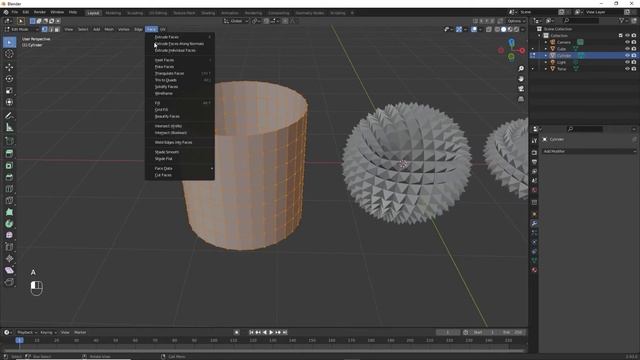The width and height of the screenshot is (640, 360).
Task: Select the Extrude Region tool
Action: click(x=9, y=153)
